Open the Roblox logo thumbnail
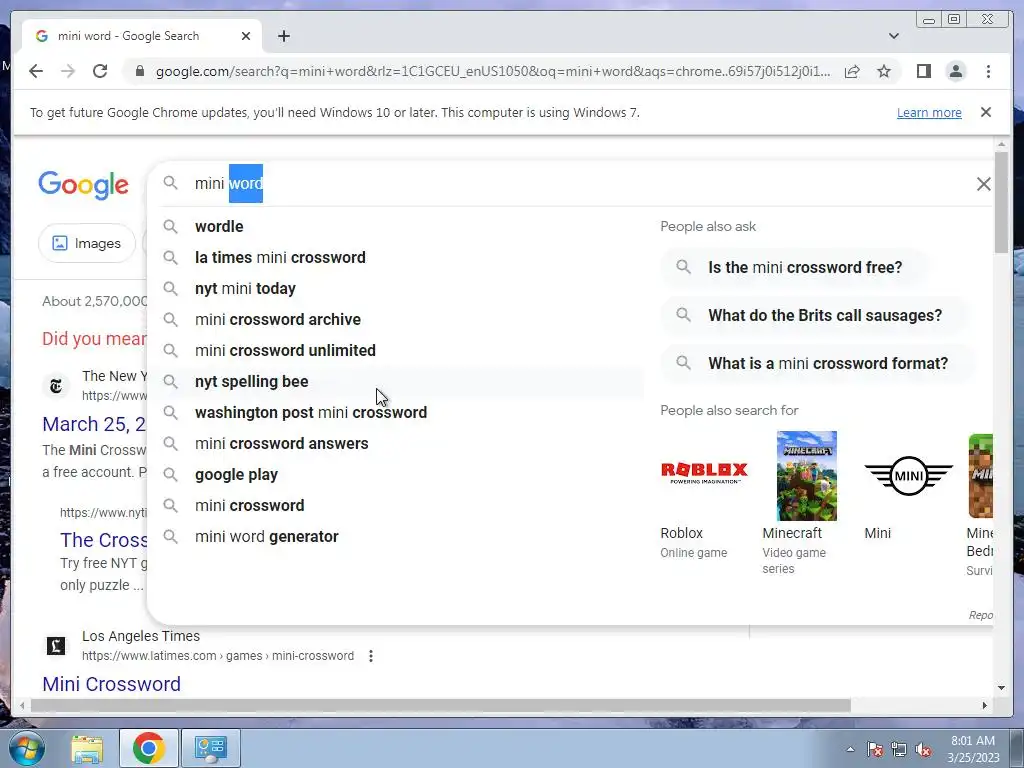 click(704, 475)
